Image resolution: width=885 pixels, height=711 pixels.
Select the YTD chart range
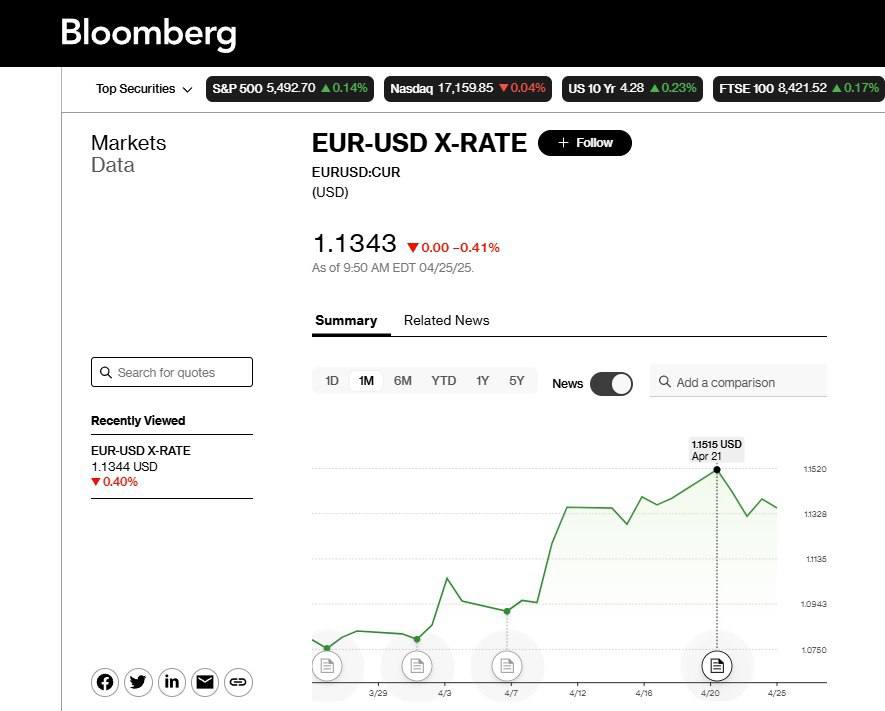click(x=443, y=381)
